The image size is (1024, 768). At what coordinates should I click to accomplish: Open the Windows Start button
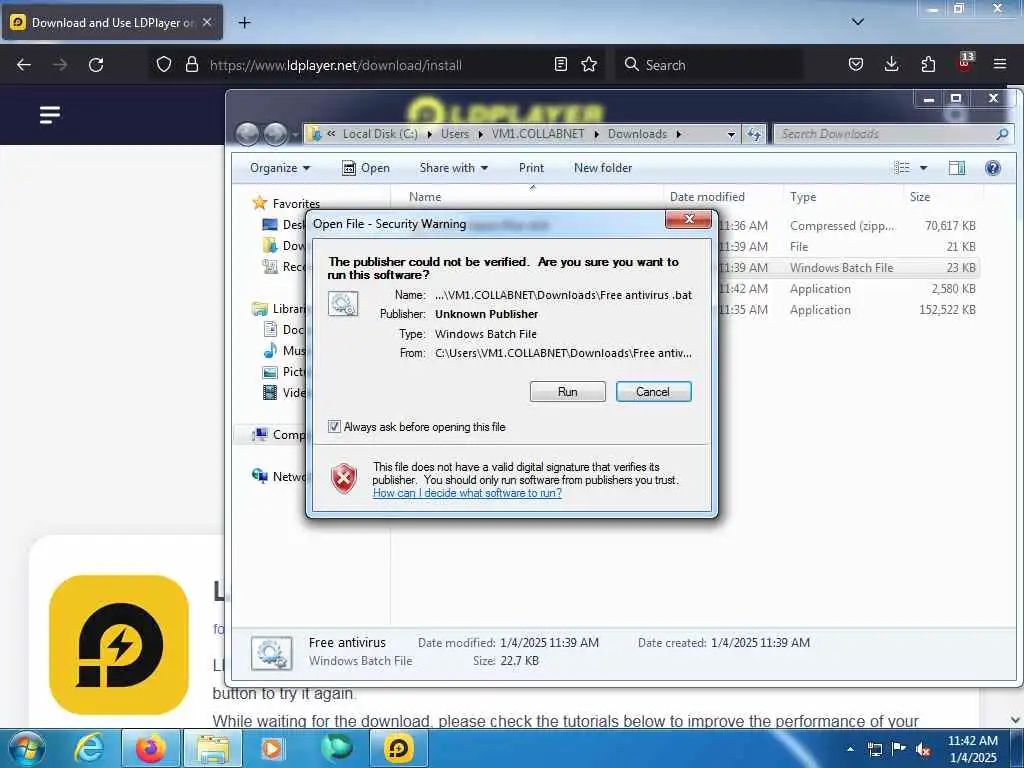pyautogui.click(x=27, y=748)
